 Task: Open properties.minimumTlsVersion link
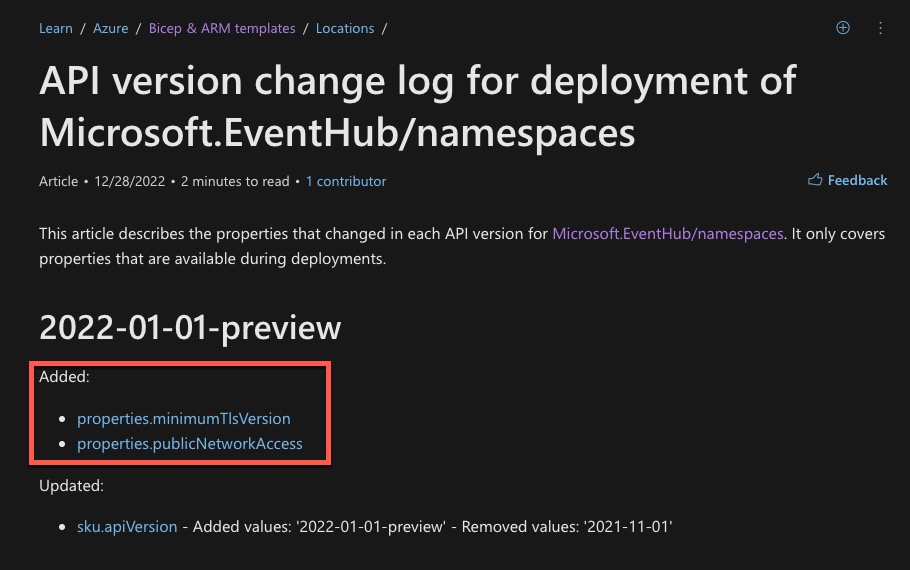click(183, 419)
